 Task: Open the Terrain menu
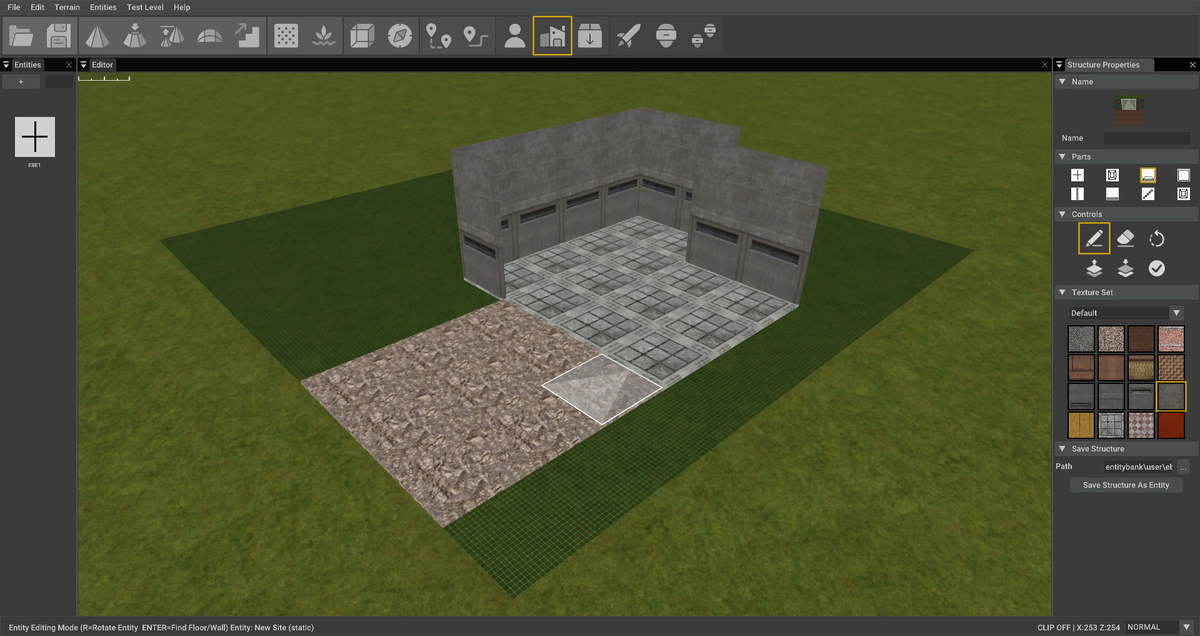67,7
